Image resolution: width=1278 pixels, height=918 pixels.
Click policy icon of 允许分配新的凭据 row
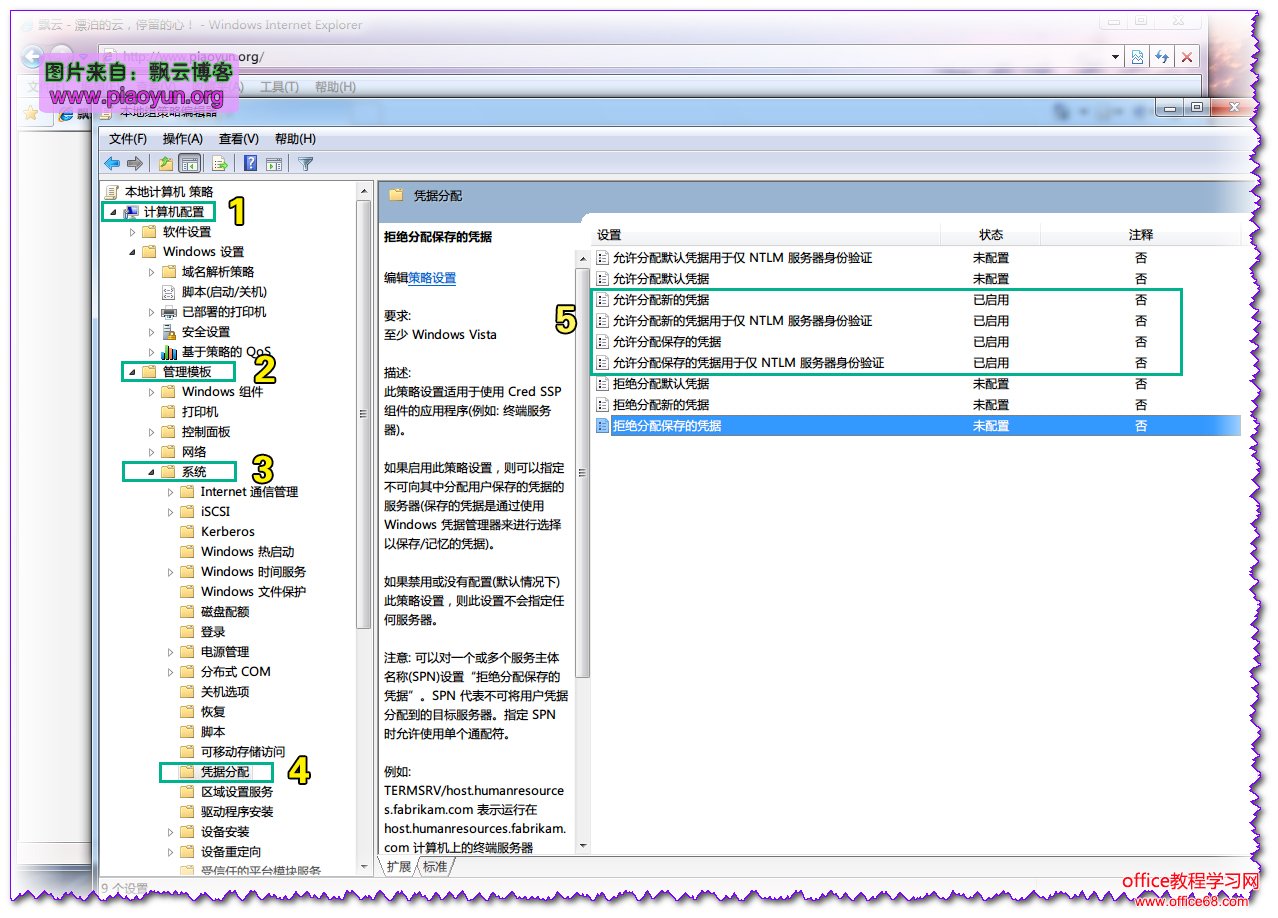pos(602,300)
